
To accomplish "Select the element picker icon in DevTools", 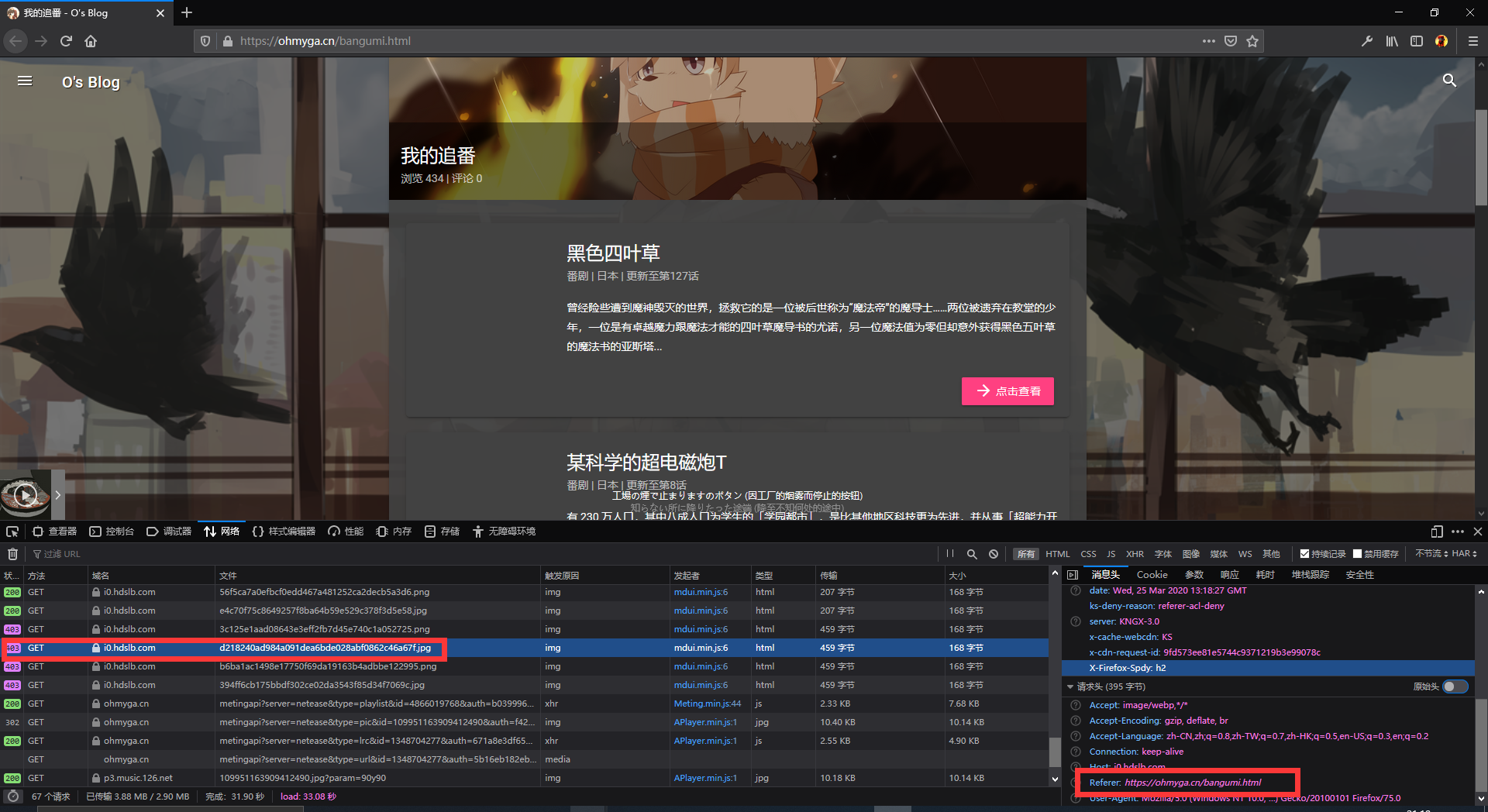I will [x=12, y=532].
